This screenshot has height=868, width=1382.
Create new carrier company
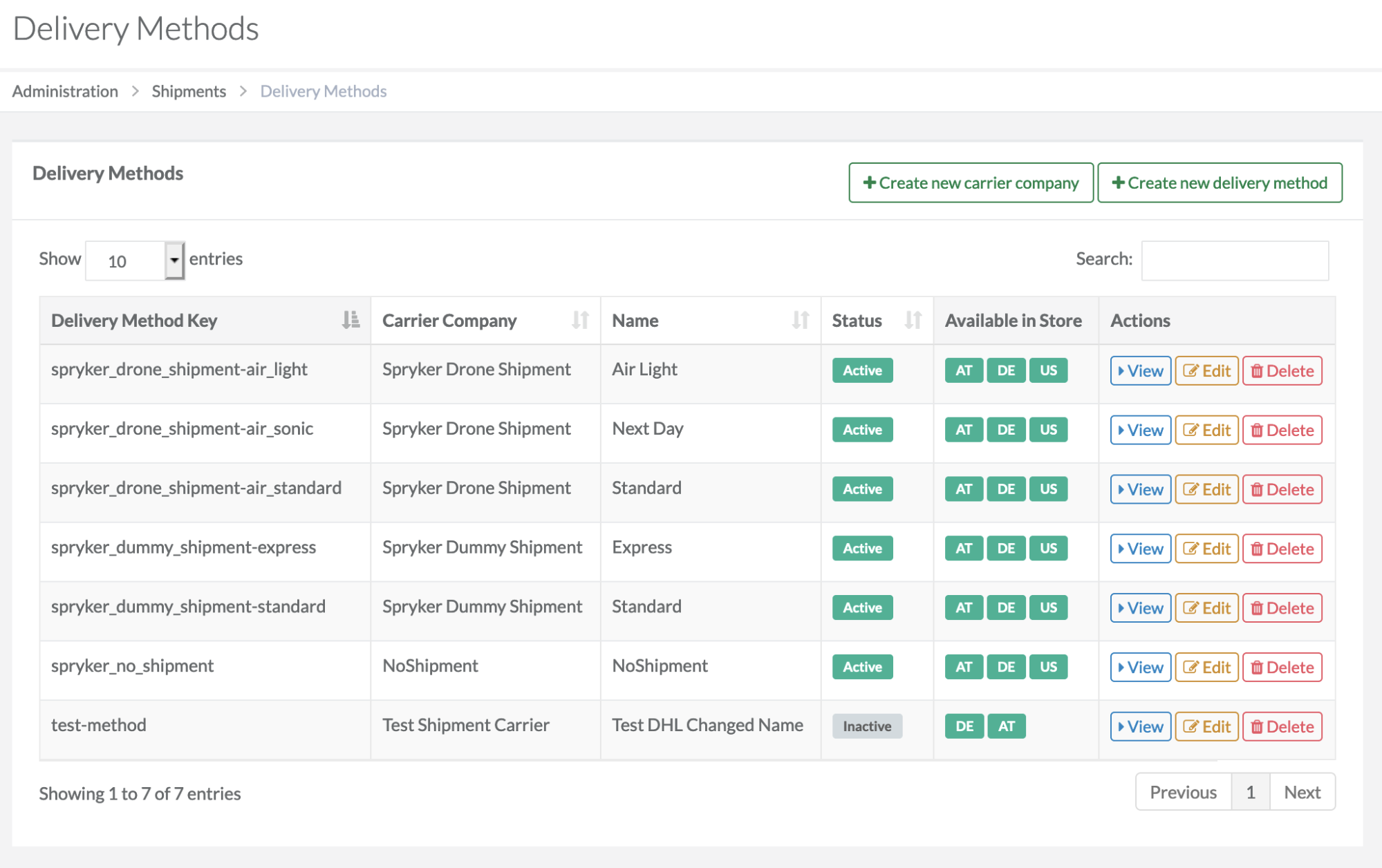click(971, 182)
